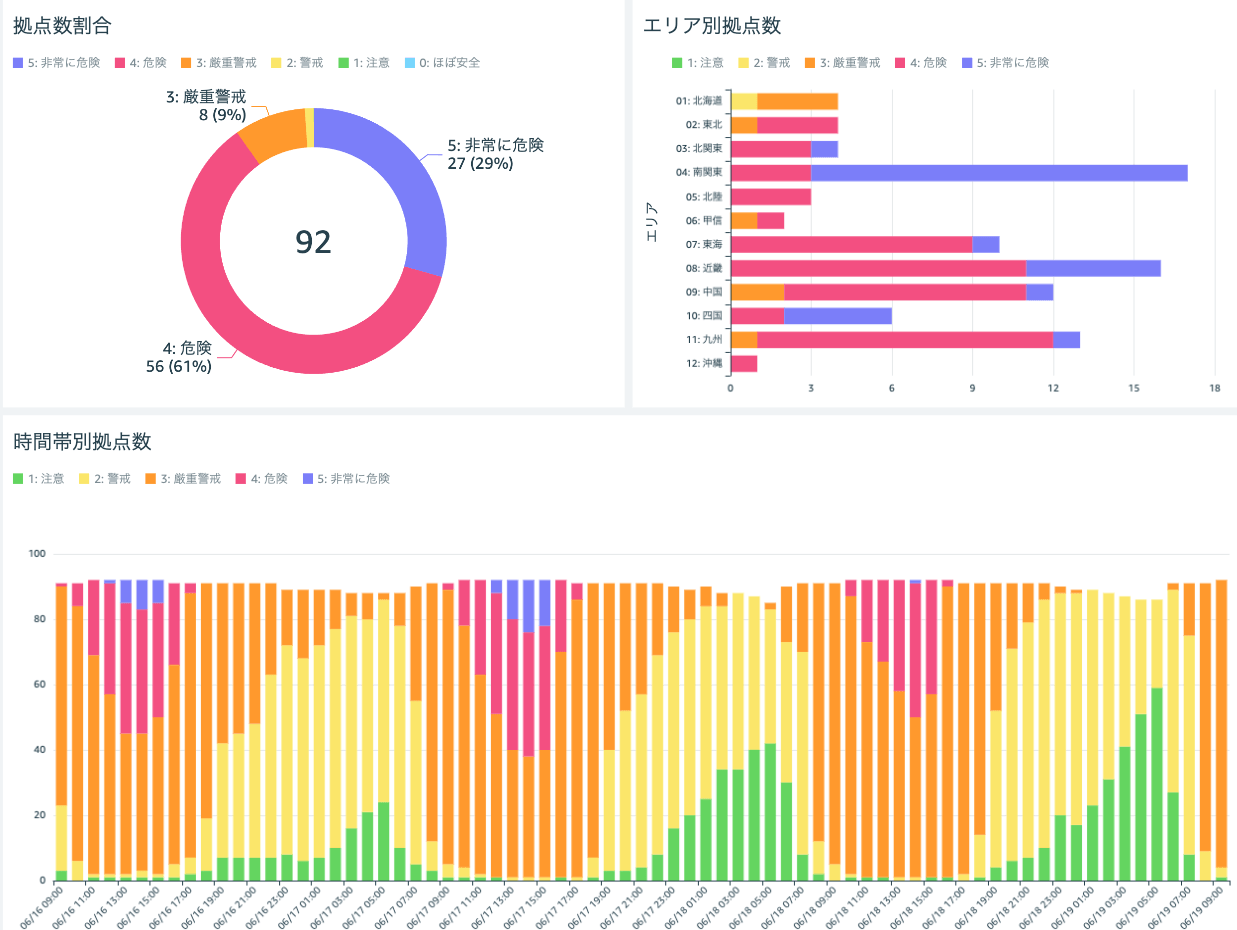The width and height of the screenshot is (1237, 930).
Task: Click the orange segment of 01: 北海道 bar
Action: (x=797, y=101)
